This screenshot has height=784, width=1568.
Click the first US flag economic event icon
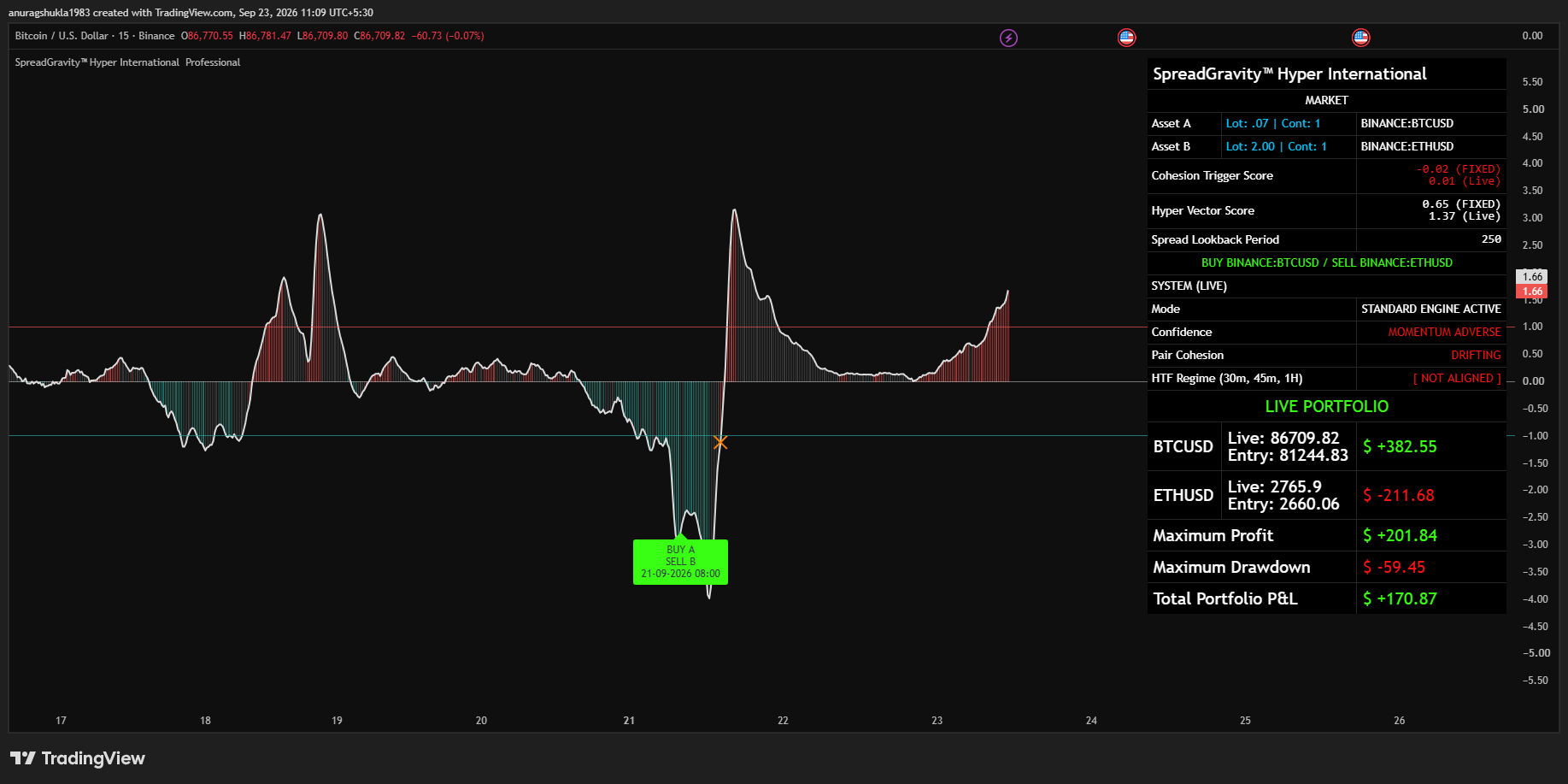(1126, 38)
